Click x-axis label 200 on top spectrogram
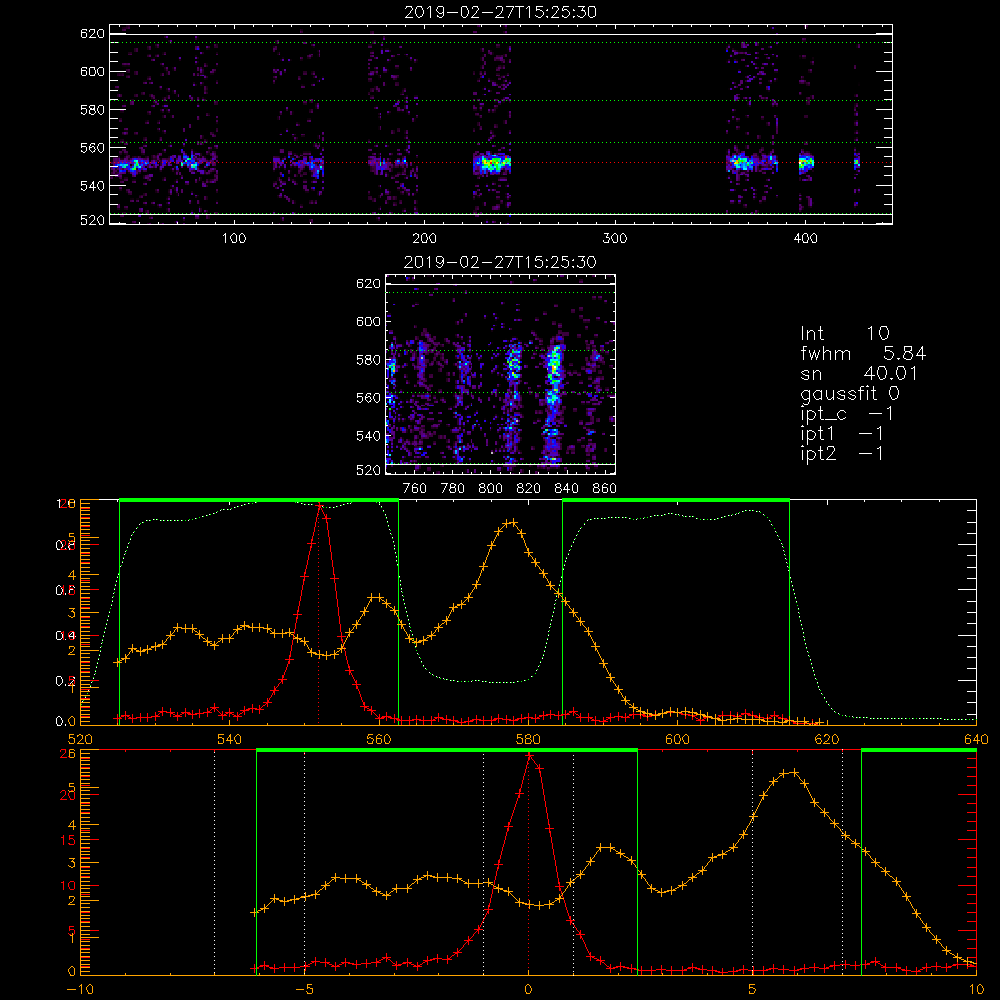The image size is (1000, 1000). (x=425, y=239)
